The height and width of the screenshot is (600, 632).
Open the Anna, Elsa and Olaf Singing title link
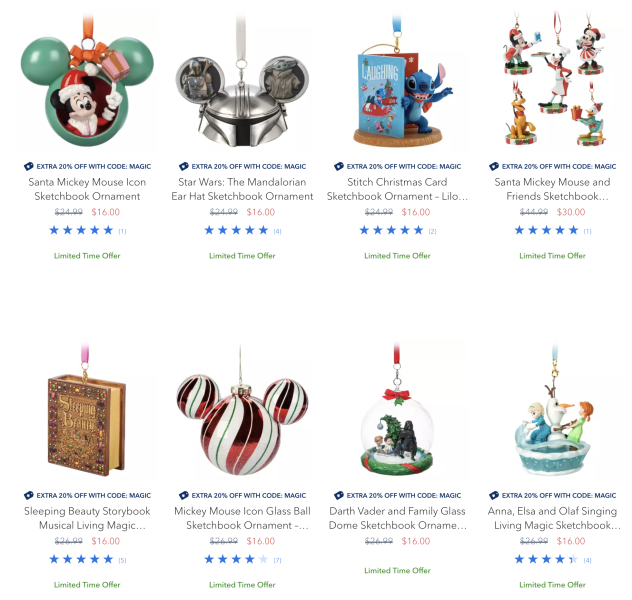pyautogui.click(x=552, y=518)
